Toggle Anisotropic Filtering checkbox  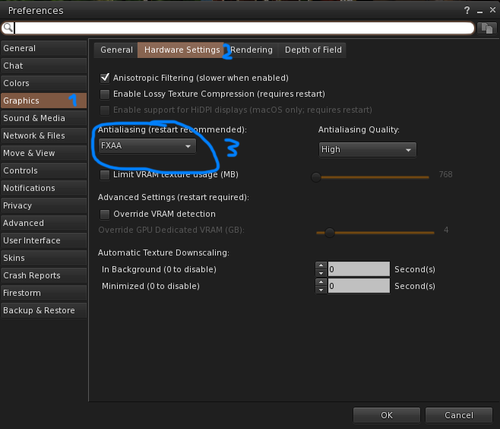point(105,78)
